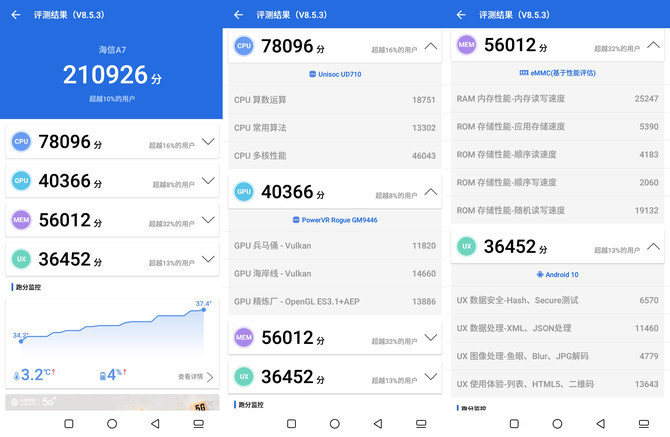Tap the back arrow in the middle panel header
The height and width of the screenshot is (437, 670).
[238, 15]
